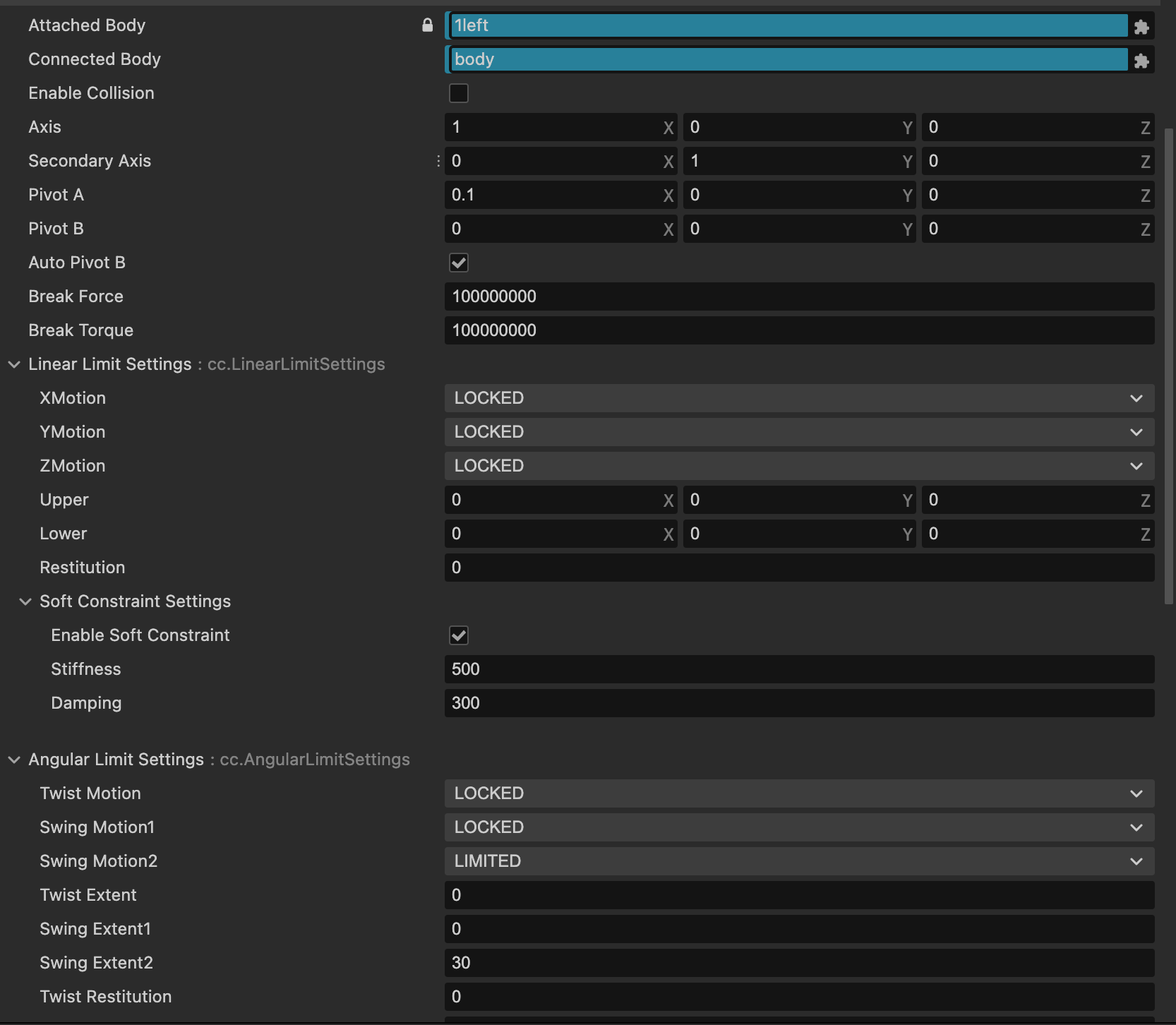Viewport: 1176px width, 1025px height.
Task: Click the Secondary Axis label
Action: (x=90, y=161)
